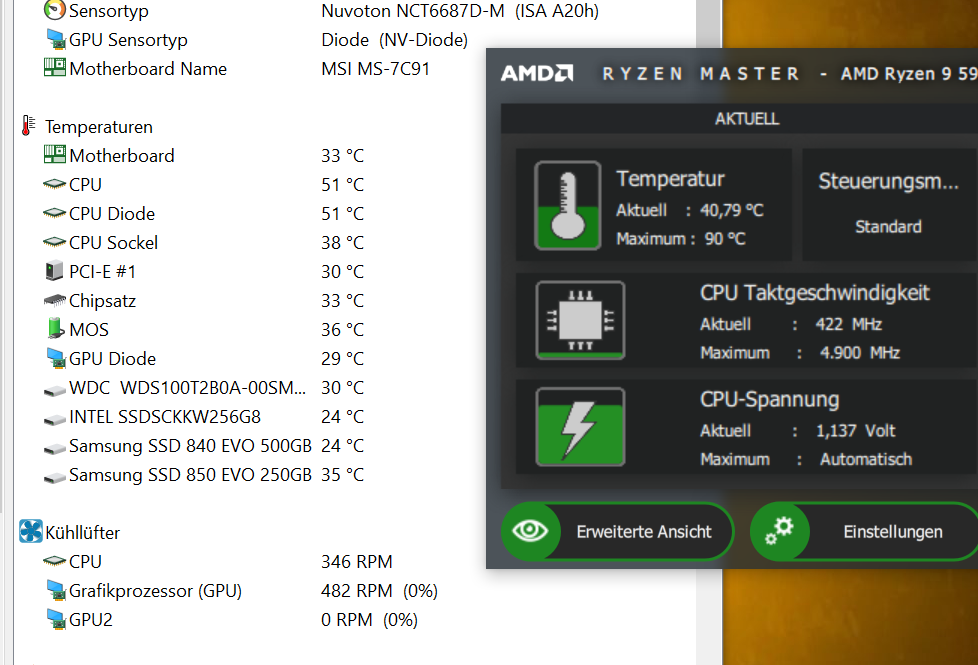Click the Steuerungsm... Standard panel
This screenshot has height=665, width=978.
[x=889, y=205]
